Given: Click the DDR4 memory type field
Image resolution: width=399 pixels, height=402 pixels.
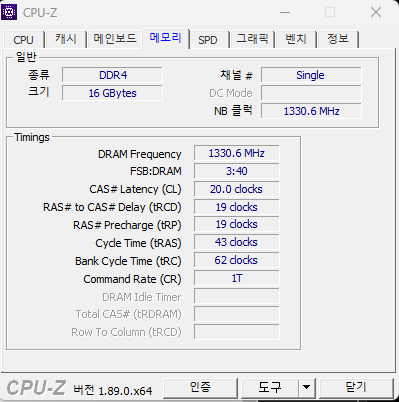Looking at the screenshot, I should point(112,75).
